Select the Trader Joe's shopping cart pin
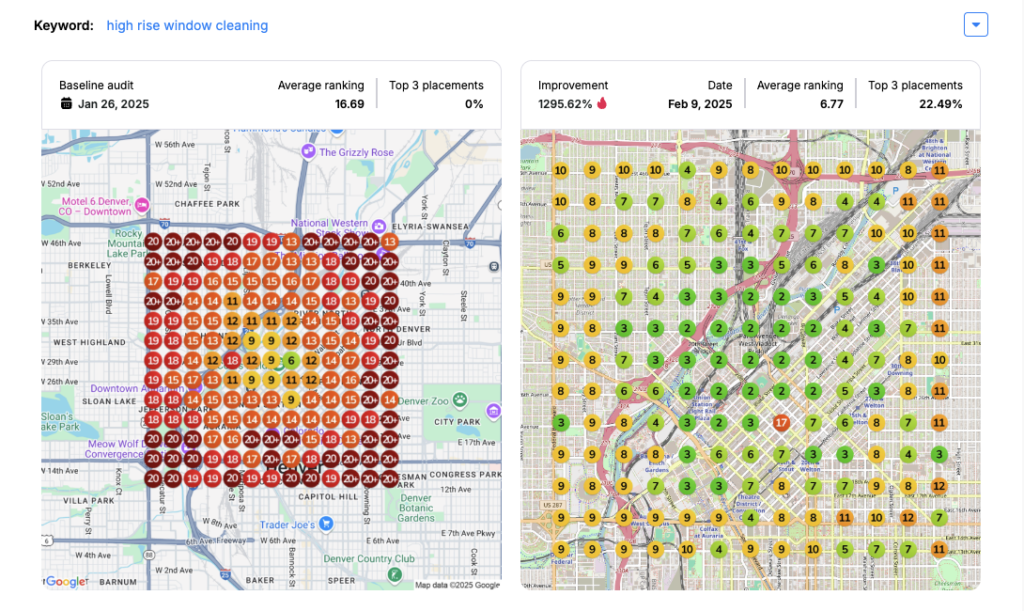Viewport: 1024px width, 611px height. coord(327,524)
